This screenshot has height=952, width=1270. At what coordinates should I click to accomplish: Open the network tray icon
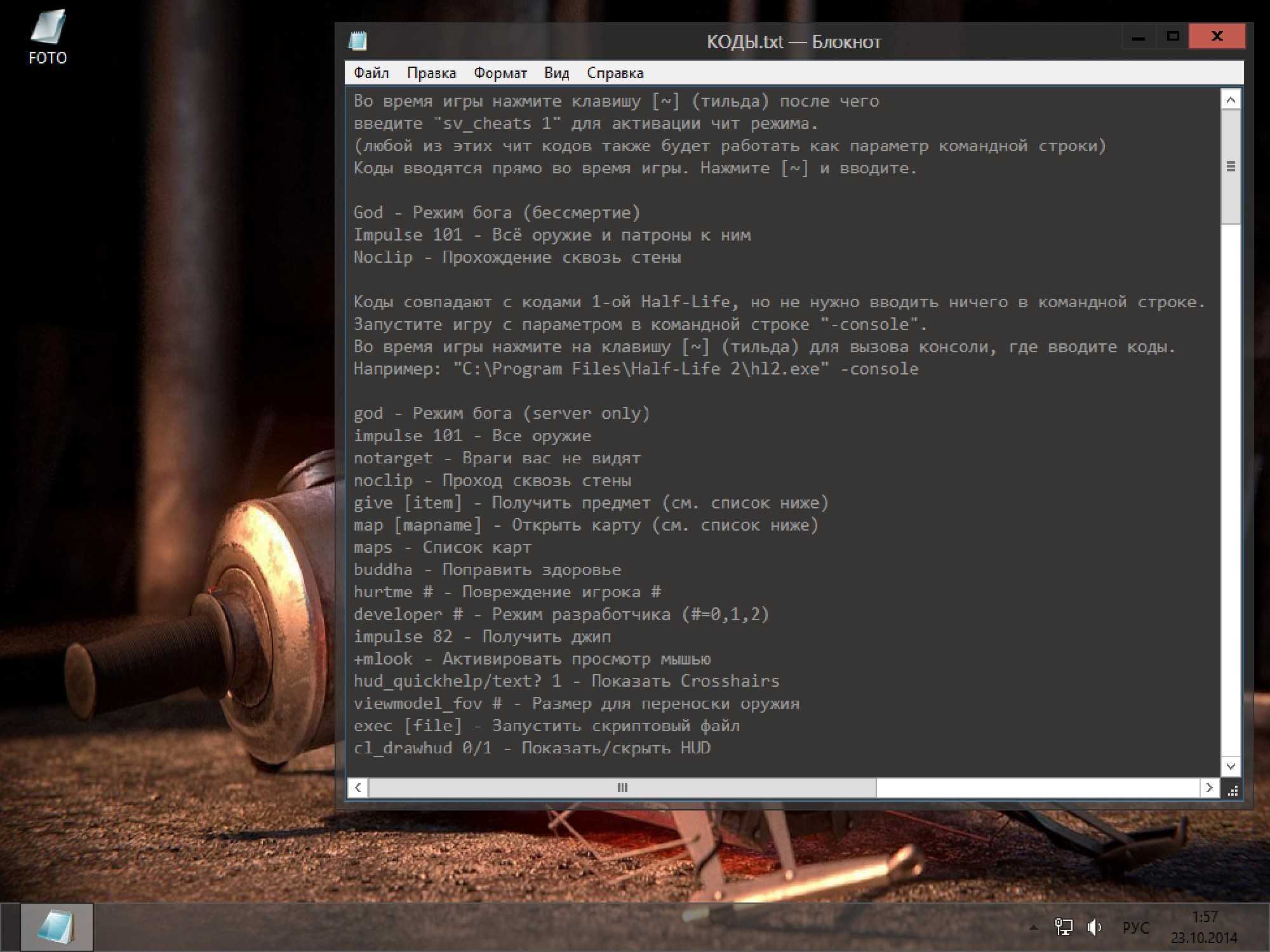[x=1064, y=927]
